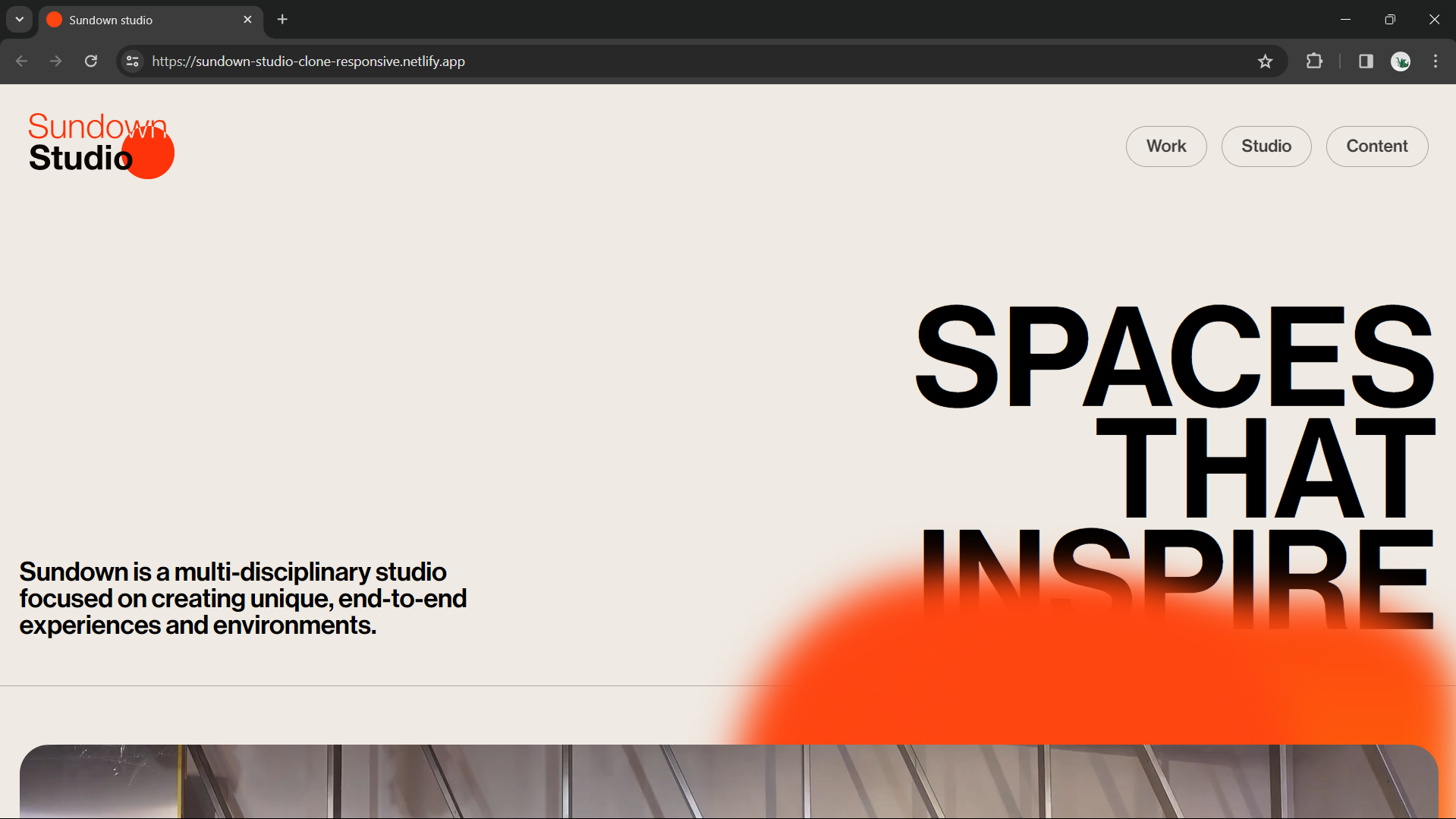This screenshot has width=1456, height=819.
Task: Open the Extensions puzzle icon
Action: click(x=1314, y=61)
